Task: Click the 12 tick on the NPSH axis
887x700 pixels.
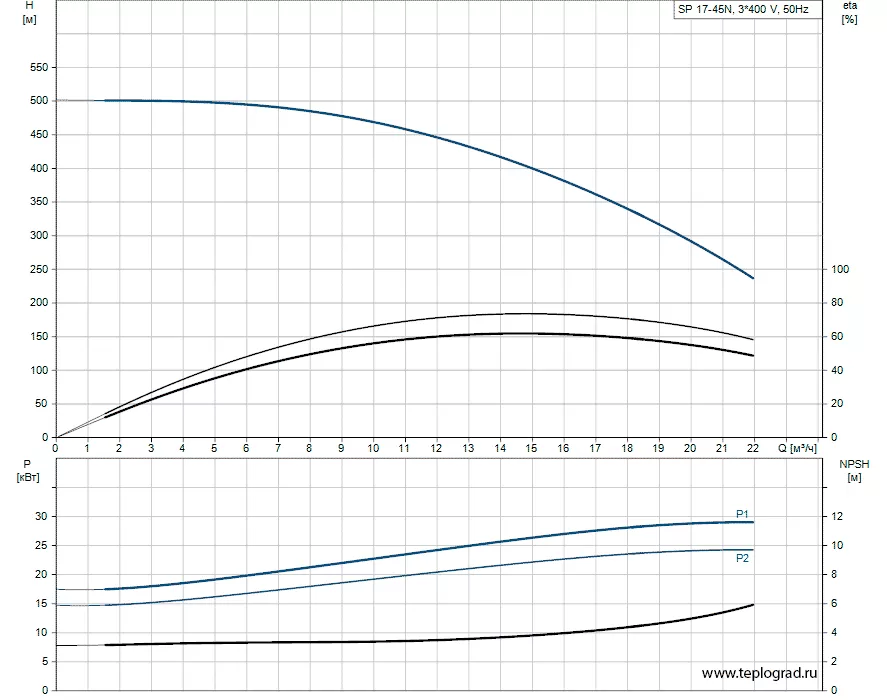Action: click(838, 516)
